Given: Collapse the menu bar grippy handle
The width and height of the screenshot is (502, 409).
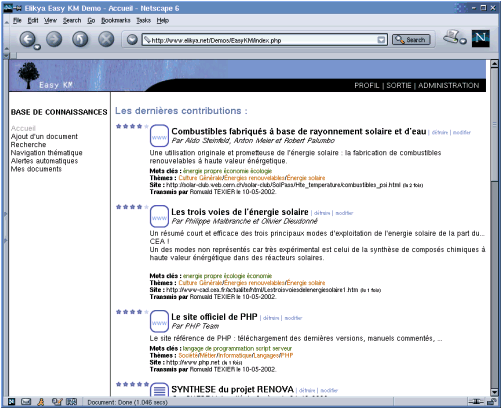Looking at the screenshot, I should click(6, 21).
